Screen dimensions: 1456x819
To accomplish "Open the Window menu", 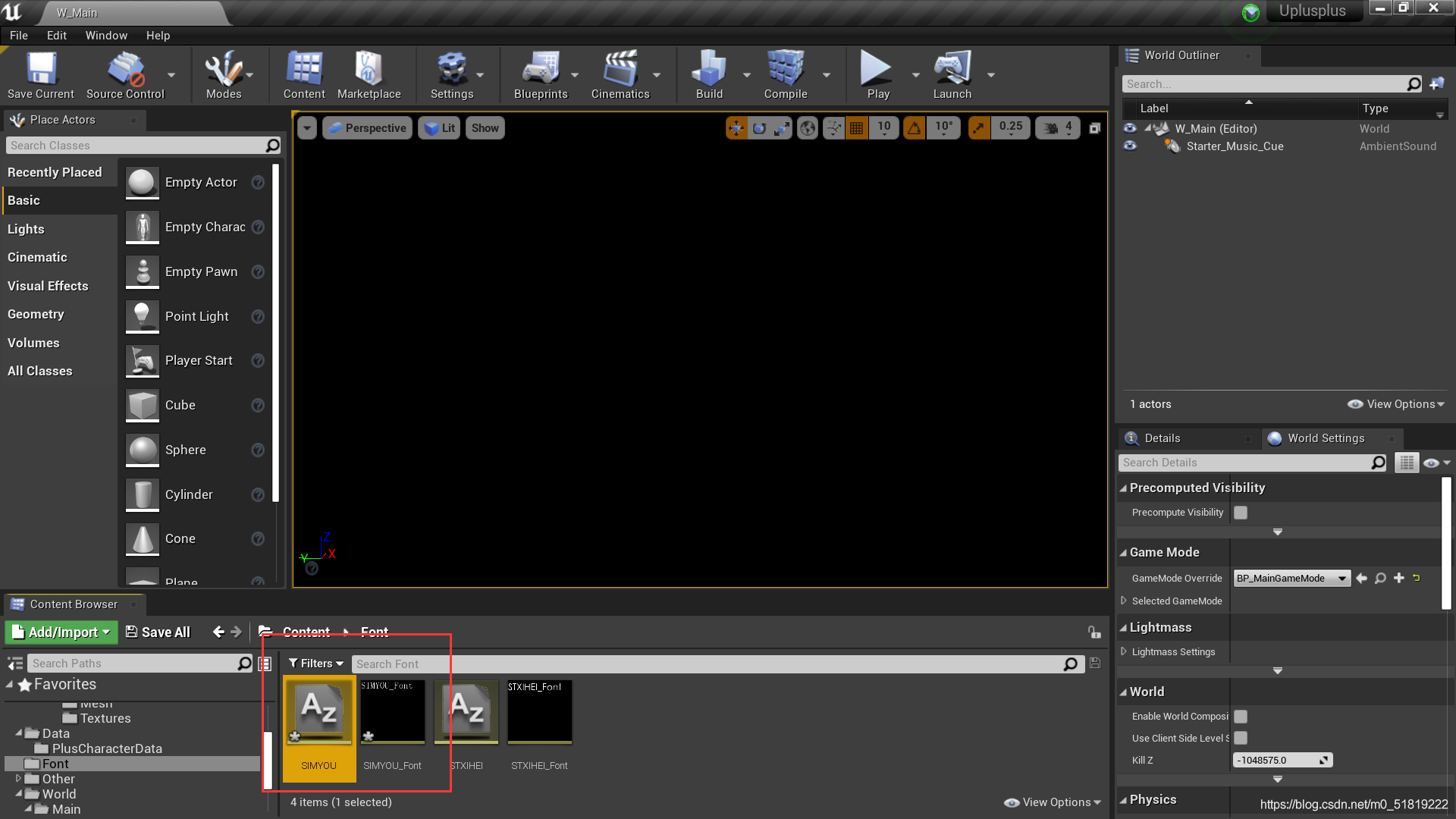I will [x=106, y=36].
